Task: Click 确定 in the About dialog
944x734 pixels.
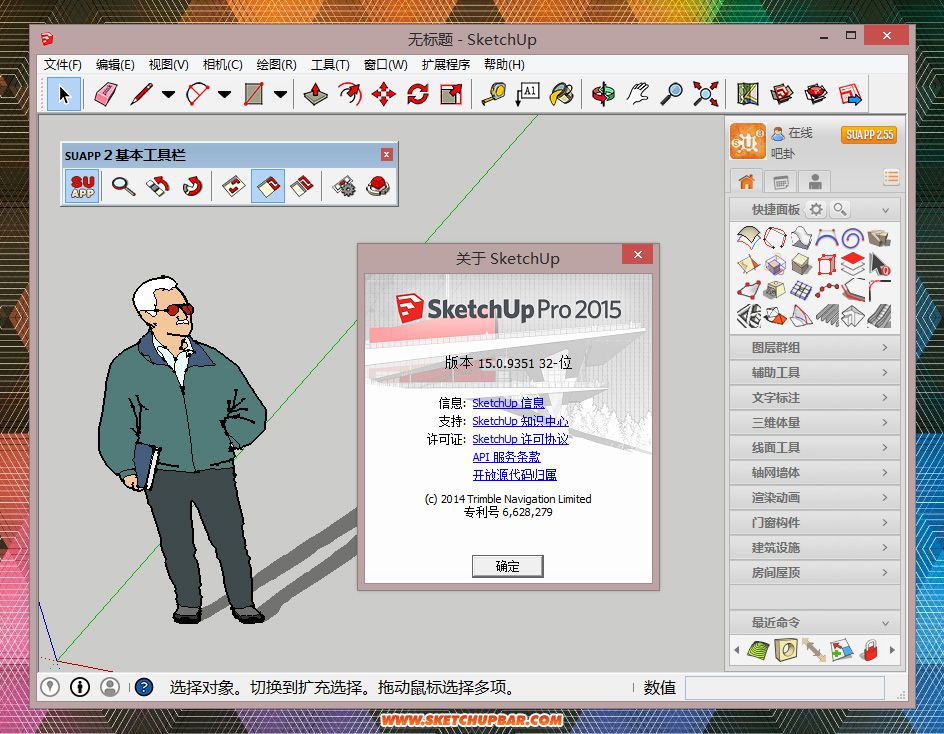Action: (508, 566)
